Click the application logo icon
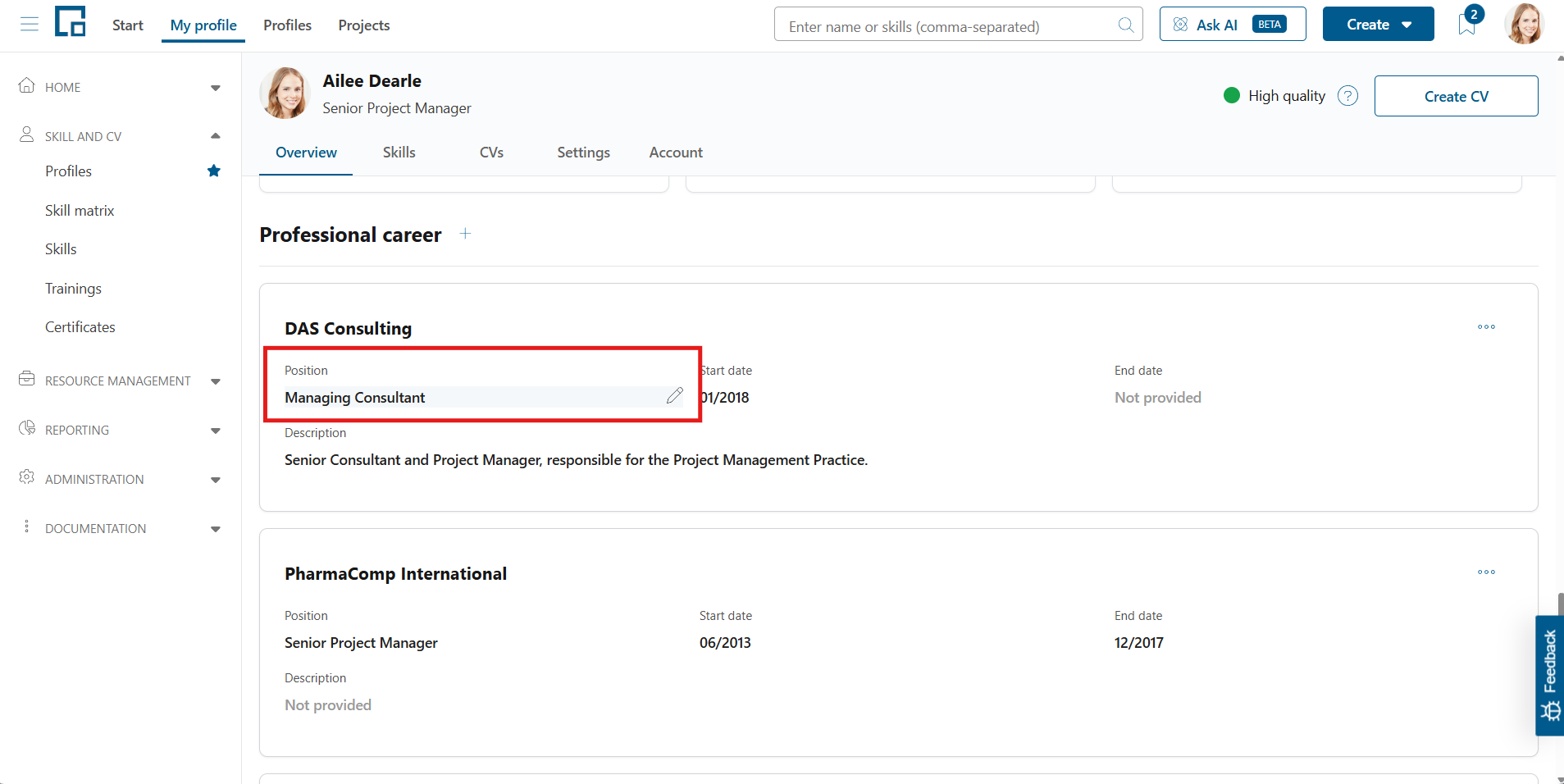This screenshot has width=1564, height=784. 71,22
